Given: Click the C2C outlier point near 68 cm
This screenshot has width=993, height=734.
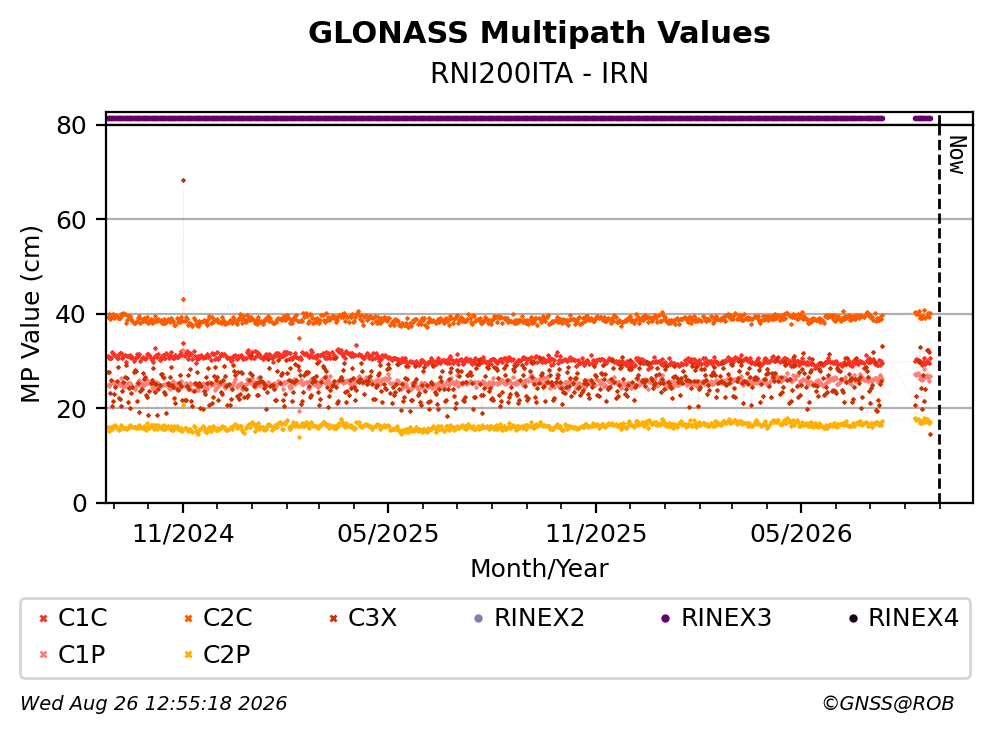Looking at the screenshot, I should [183, 180].
